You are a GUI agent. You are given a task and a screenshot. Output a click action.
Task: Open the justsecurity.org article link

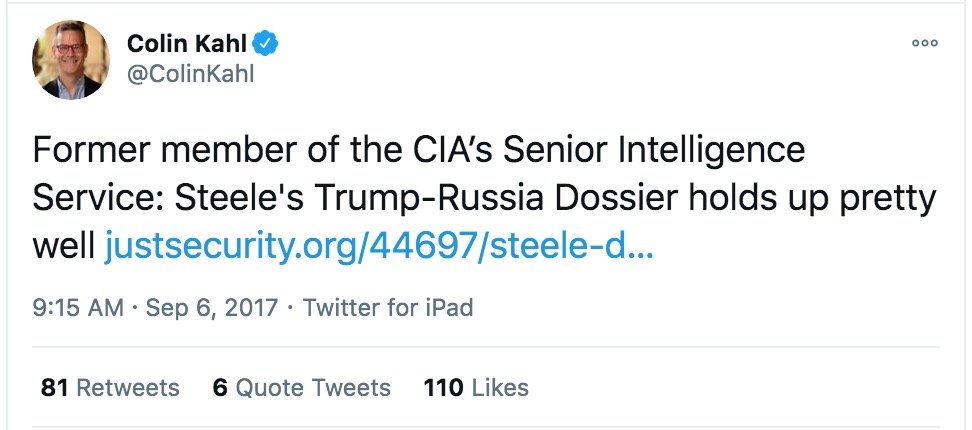click(379, 245)
